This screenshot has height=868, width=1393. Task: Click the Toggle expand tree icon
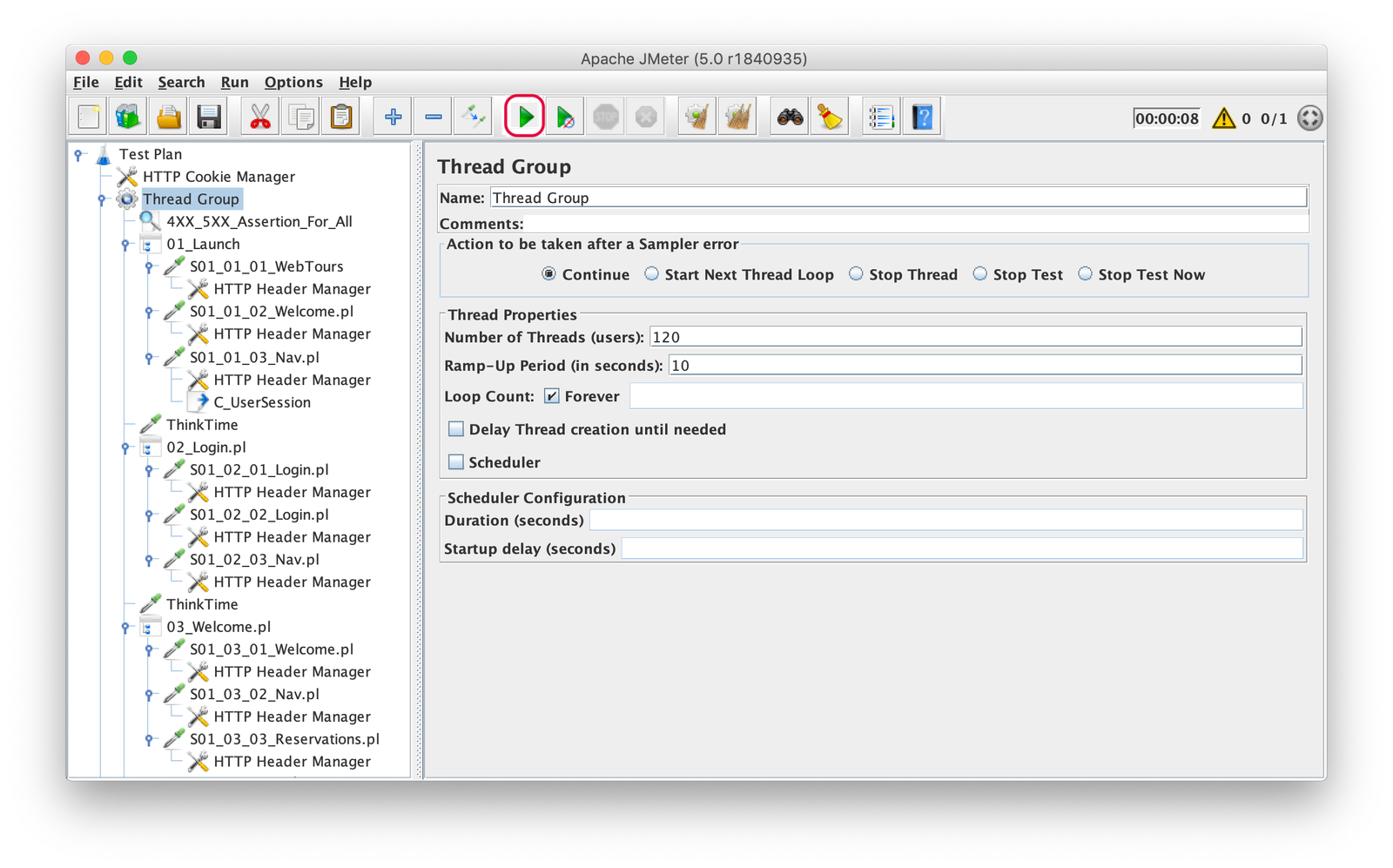coord(474,117)
